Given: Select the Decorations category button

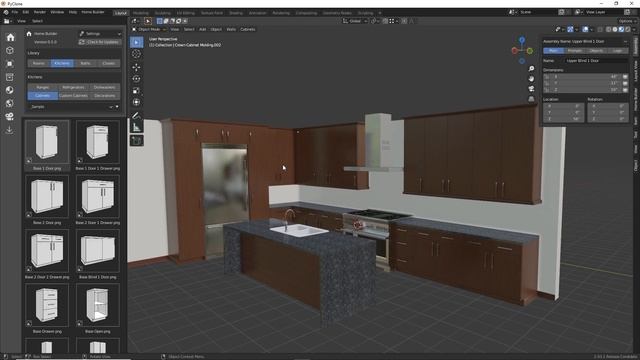Looking at the screenshot, I should (104, 96).
